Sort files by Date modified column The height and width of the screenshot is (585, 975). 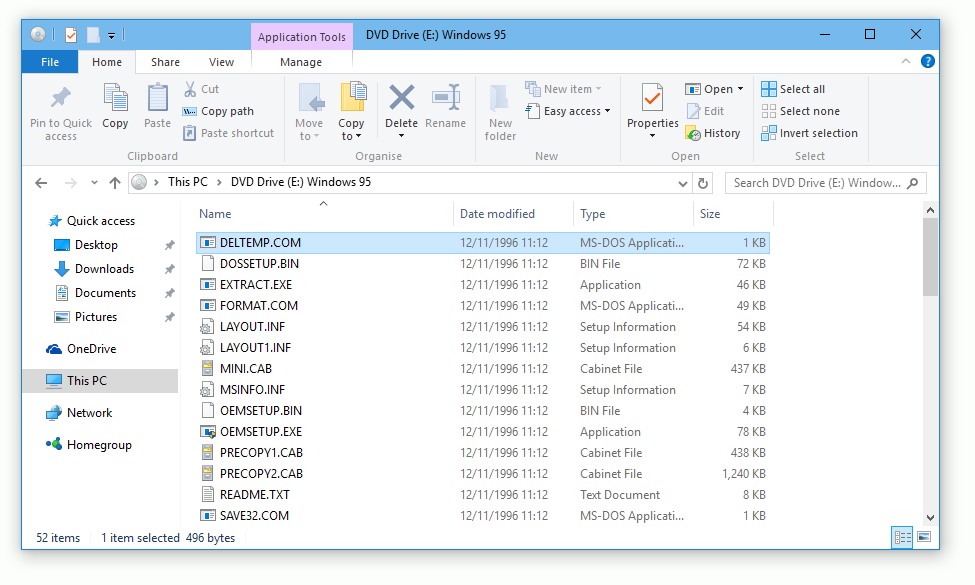[513, 214]
